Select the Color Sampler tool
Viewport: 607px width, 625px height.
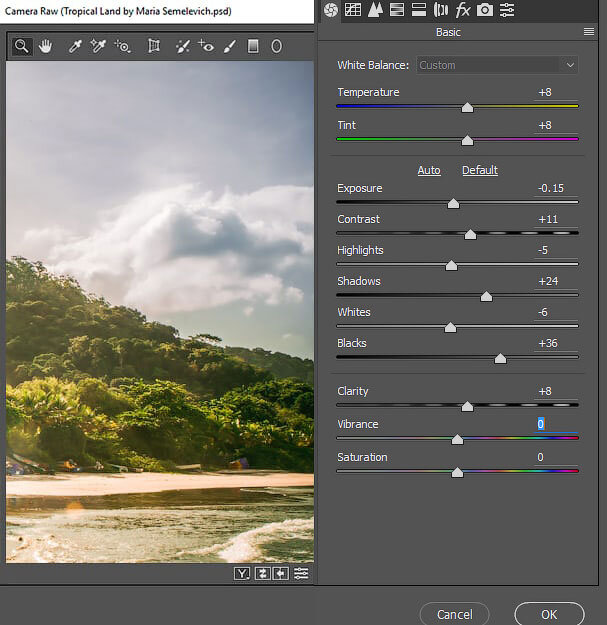coord(98,46)
